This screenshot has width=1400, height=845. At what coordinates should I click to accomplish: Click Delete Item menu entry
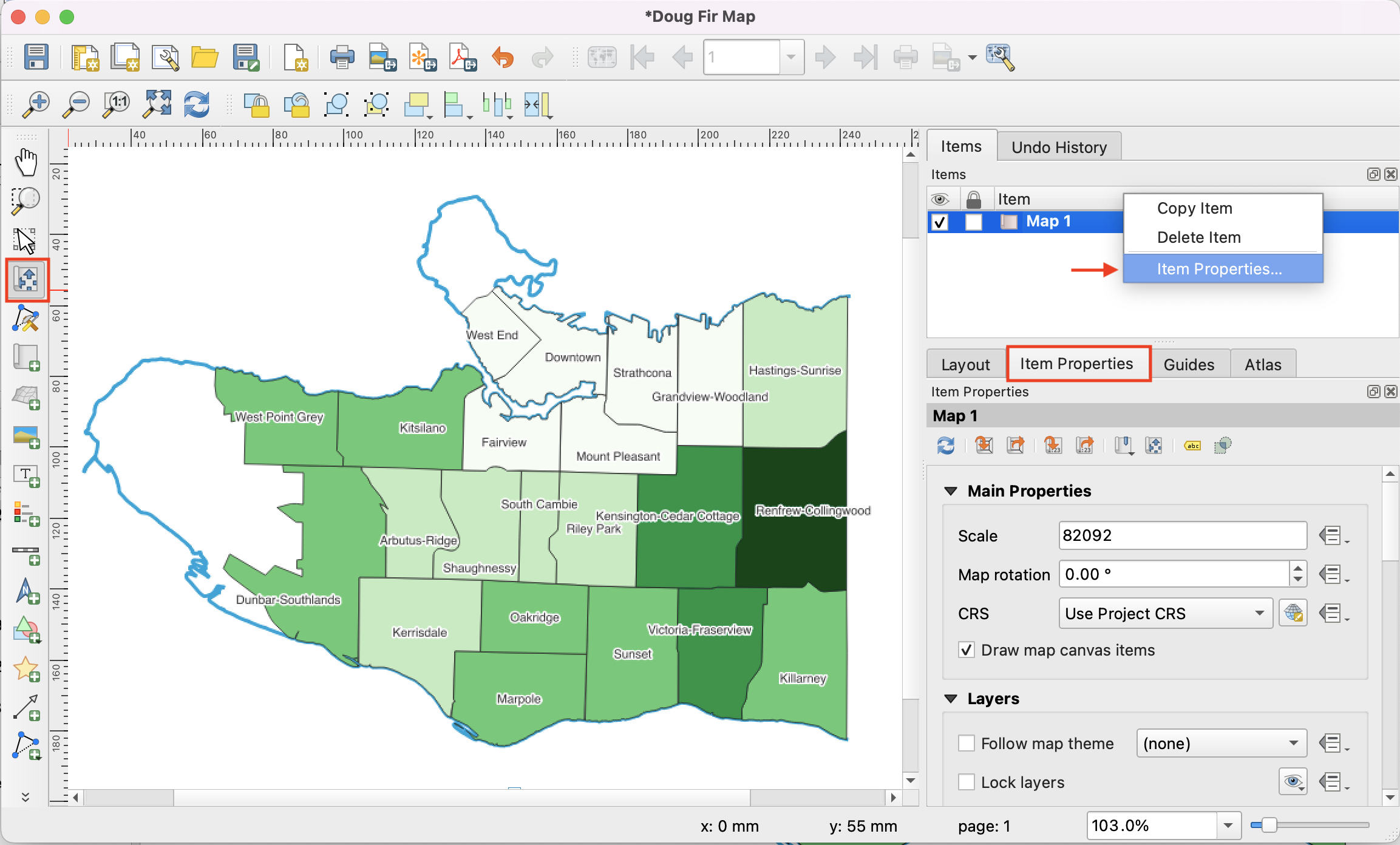[1198, 237]
